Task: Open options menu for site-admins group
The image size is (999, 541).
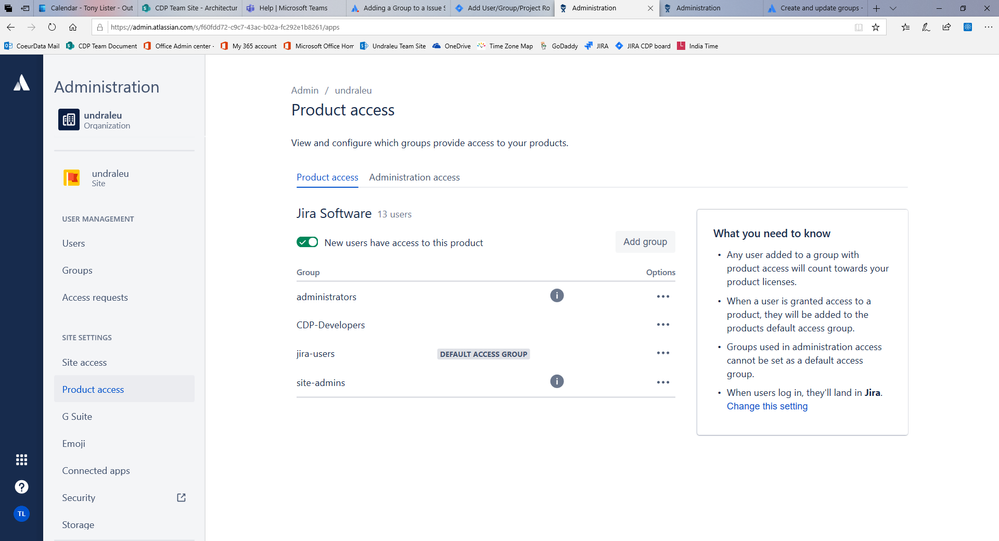Action: point(663,382)
